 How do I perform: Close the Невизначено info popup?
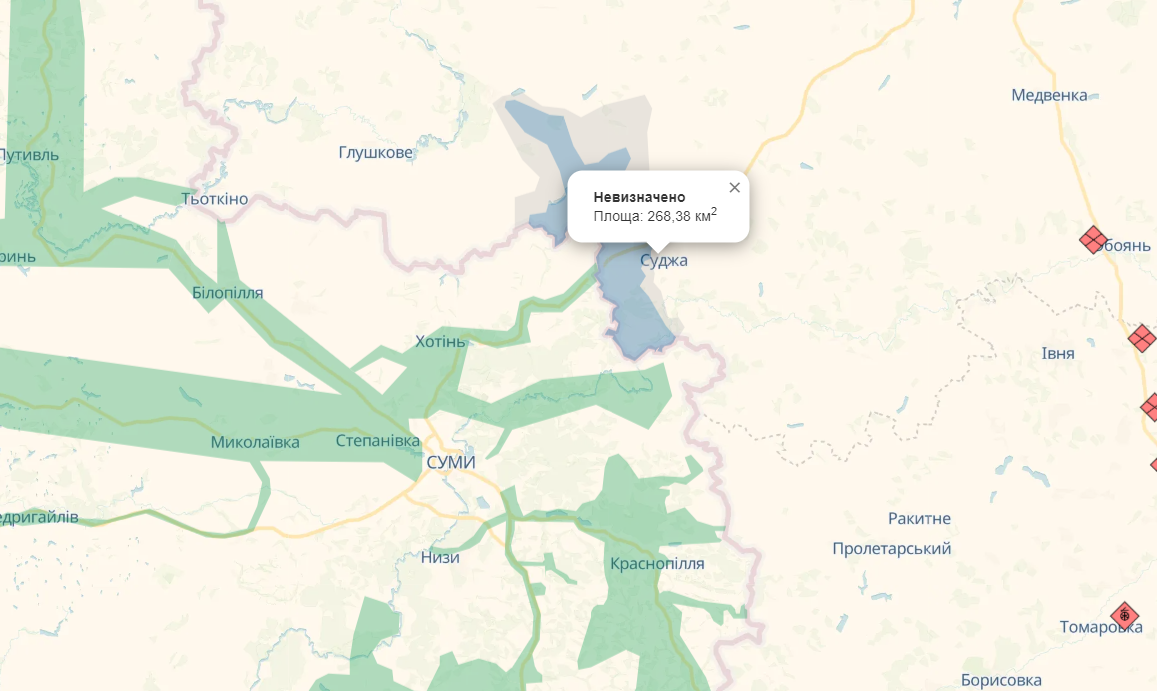(734, 188)
